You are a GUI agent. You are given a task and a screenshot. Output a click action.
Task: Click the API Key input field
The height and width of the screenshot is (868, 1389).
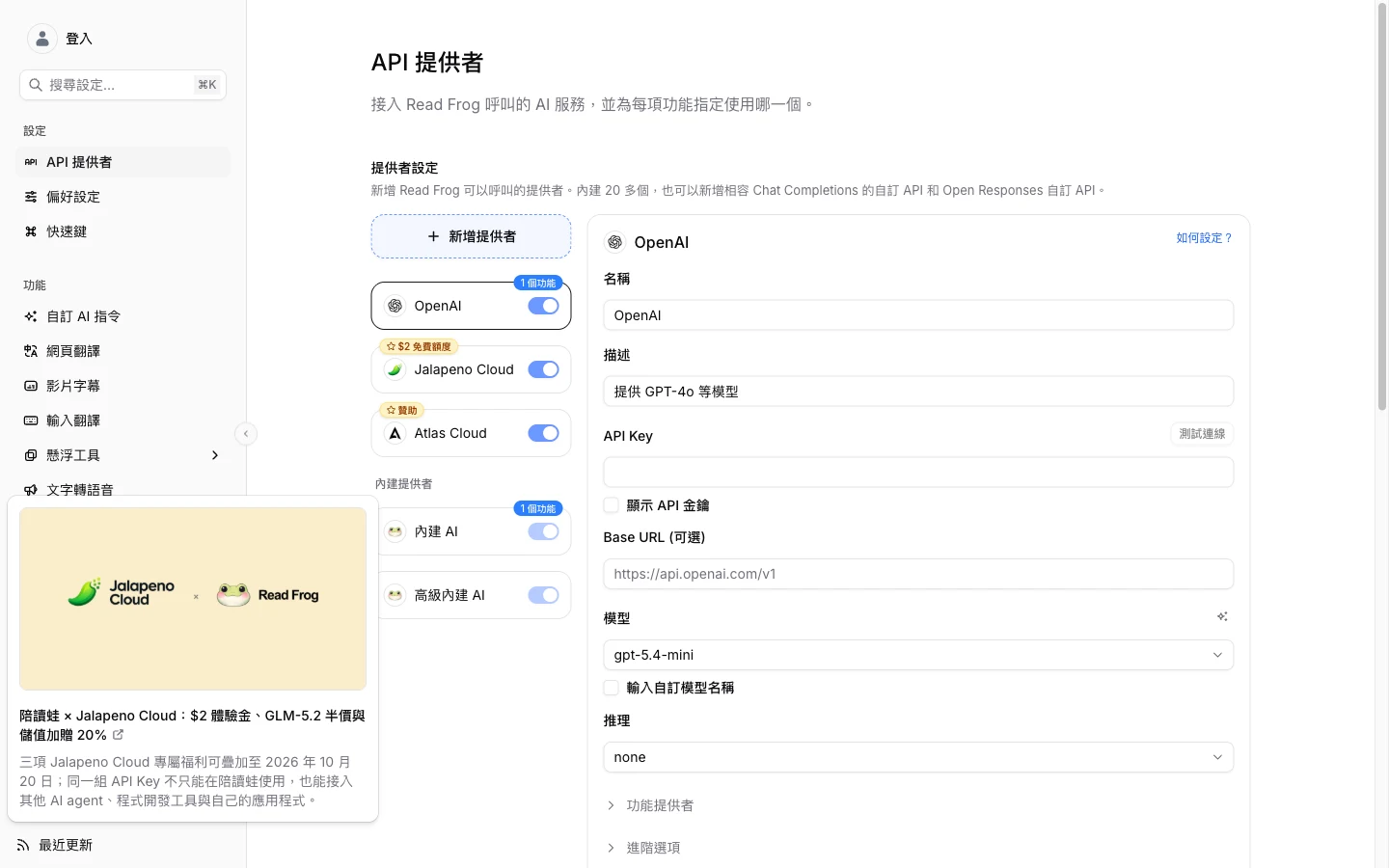tap(918, 473)
